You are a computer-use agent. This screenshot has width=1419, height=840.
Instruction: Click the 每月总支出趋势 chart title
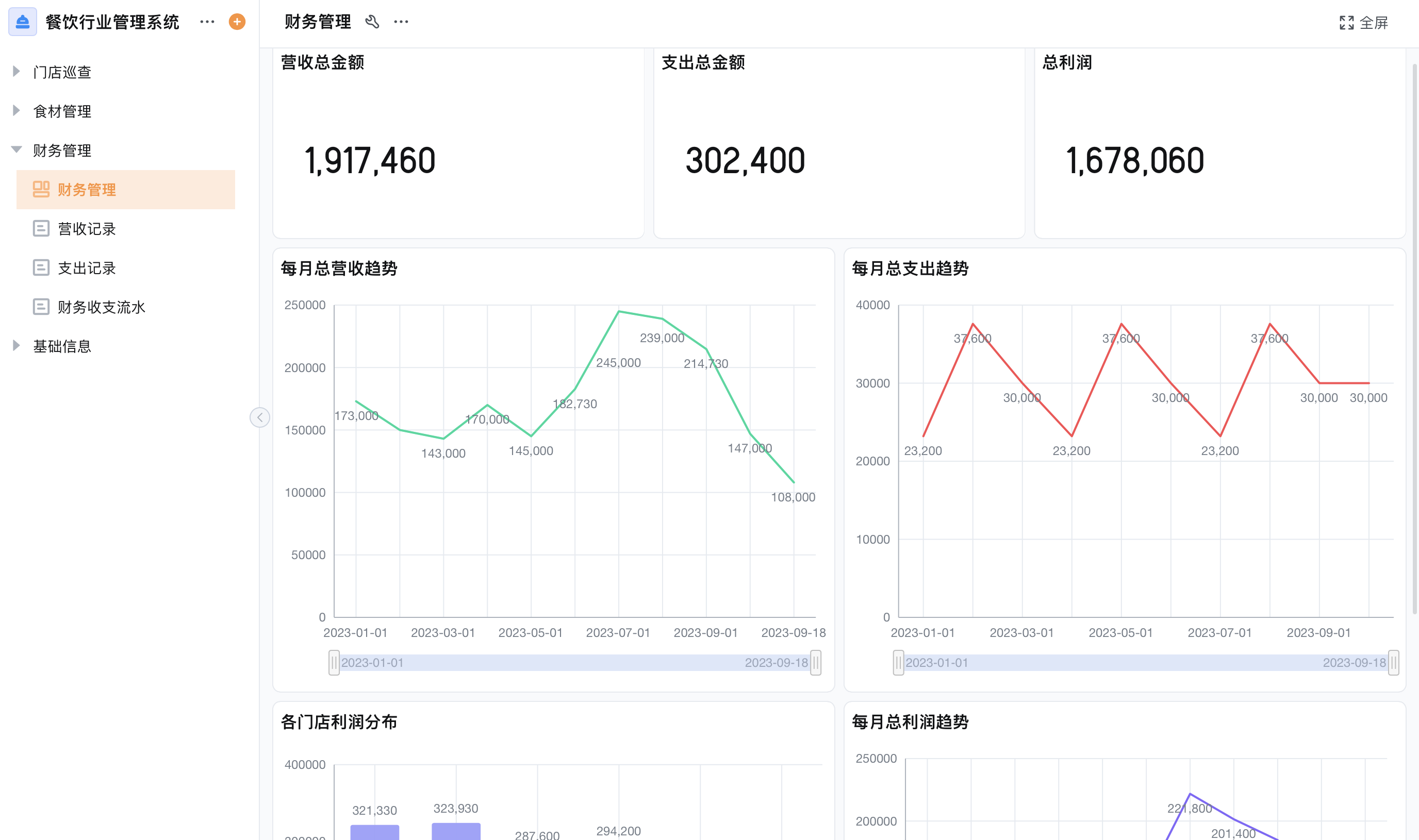[x=911, y=268]
